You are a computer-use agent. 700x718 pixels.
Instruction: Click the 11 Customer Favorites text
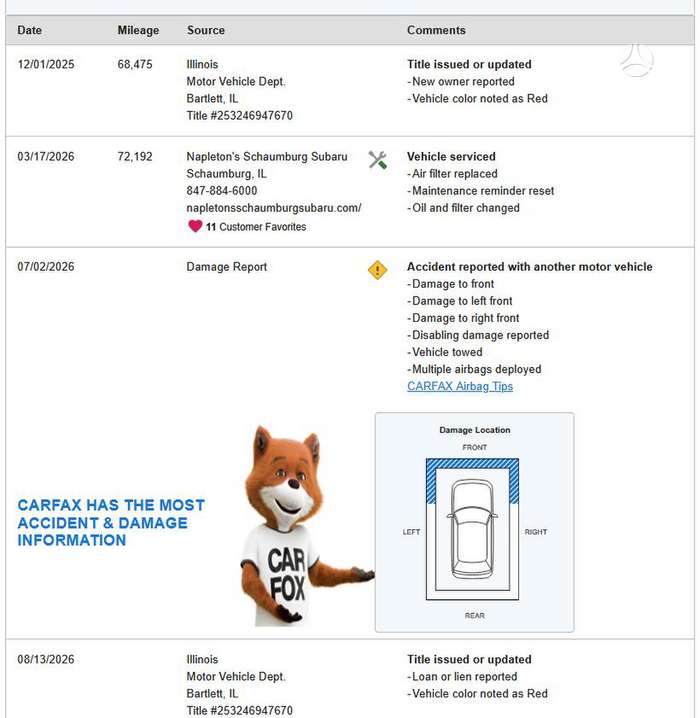256,227
